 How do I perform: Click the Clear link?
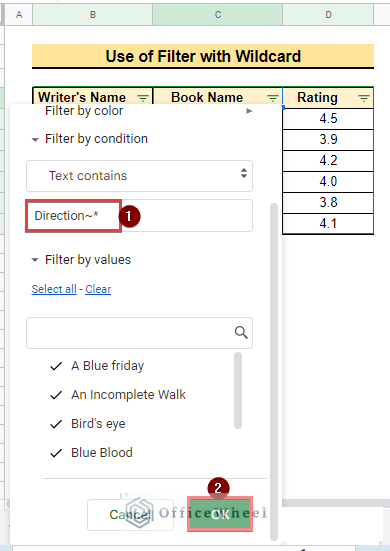click(98, 289)
